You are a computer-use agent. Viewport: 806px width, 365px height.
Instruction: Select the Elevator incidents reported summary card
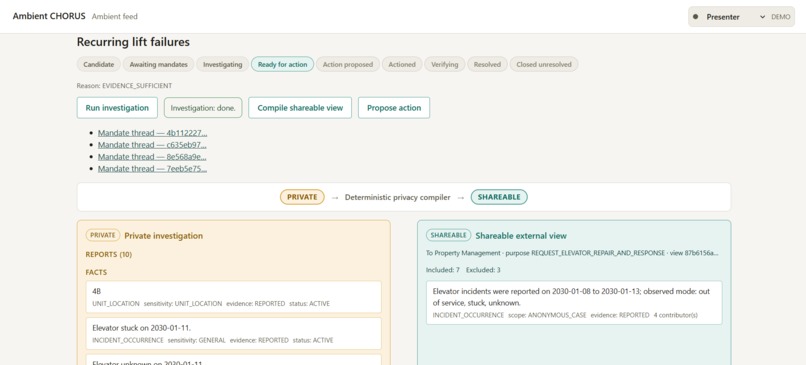(574, 302)
